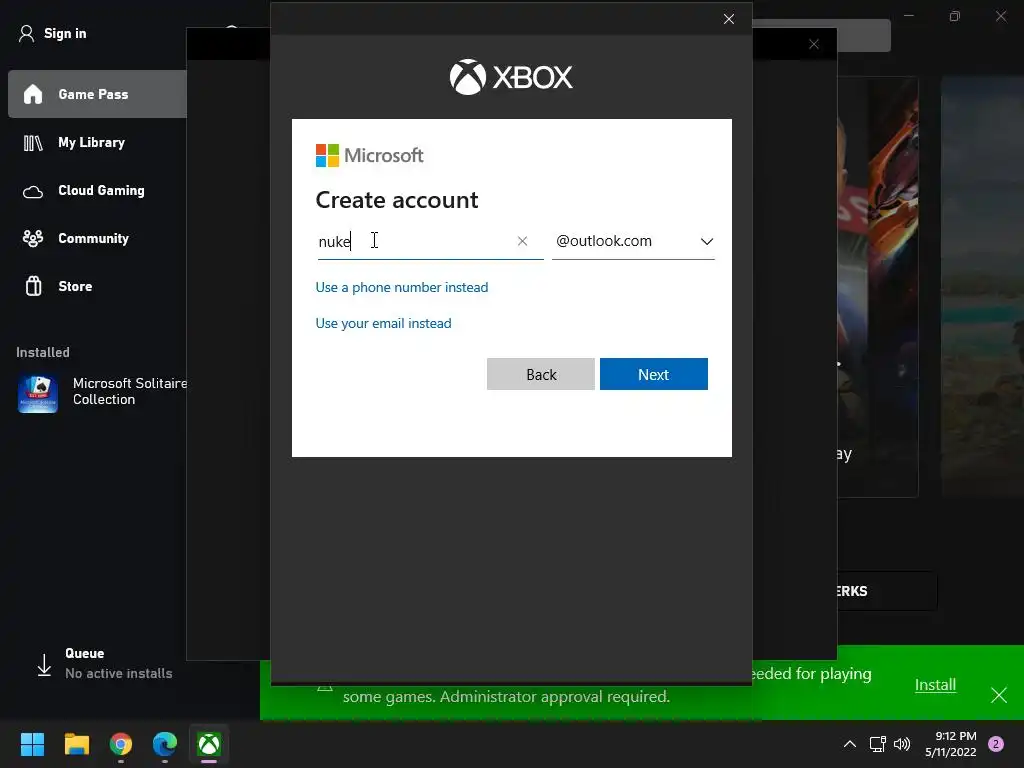Viewport: 1024px width, 768px height.
Task: Open File Explorer from taskbar
Action: click(x=76, y=744)
